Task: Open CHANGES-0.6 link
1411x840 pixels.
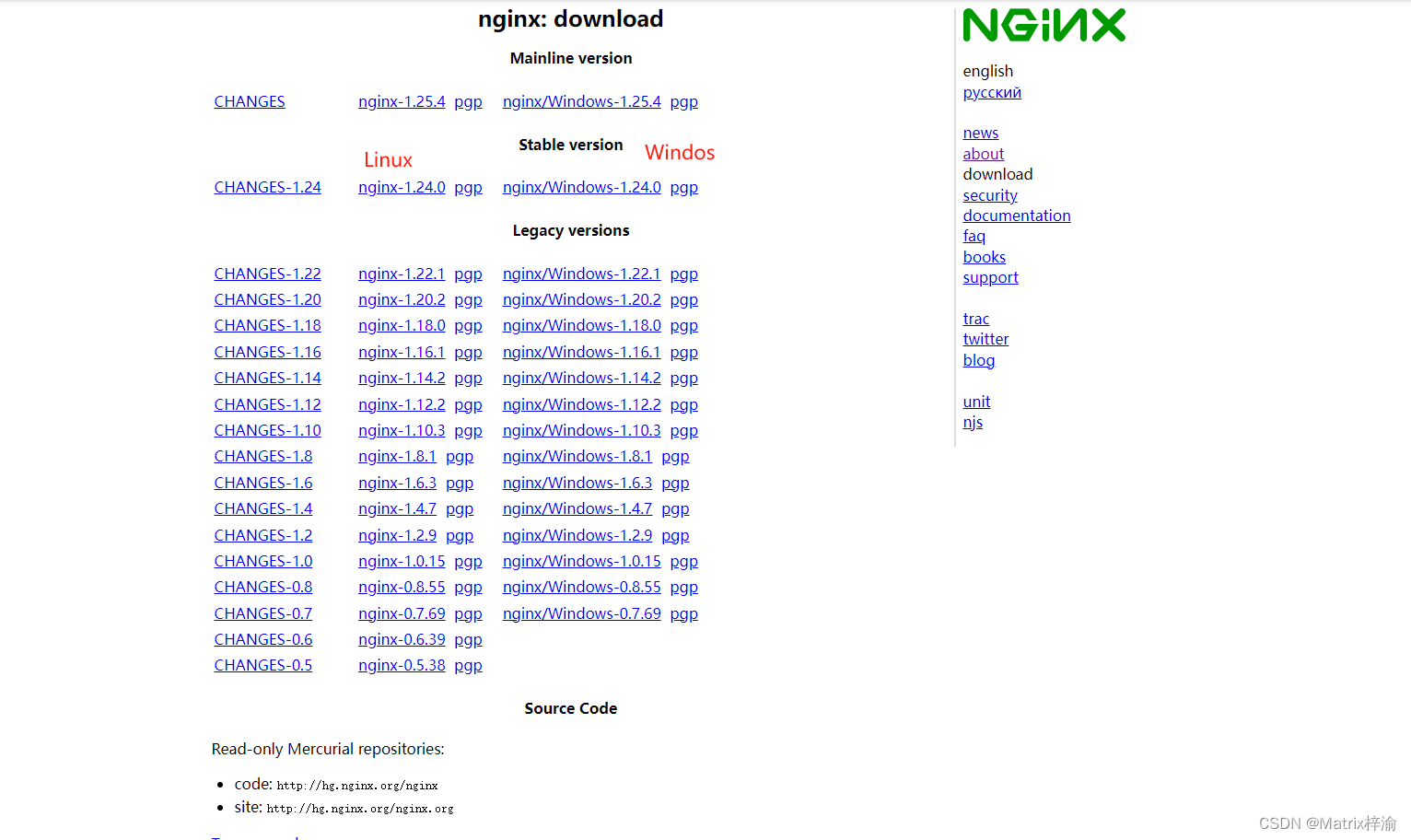Action: pyautogui.click(x=263, y=639)
